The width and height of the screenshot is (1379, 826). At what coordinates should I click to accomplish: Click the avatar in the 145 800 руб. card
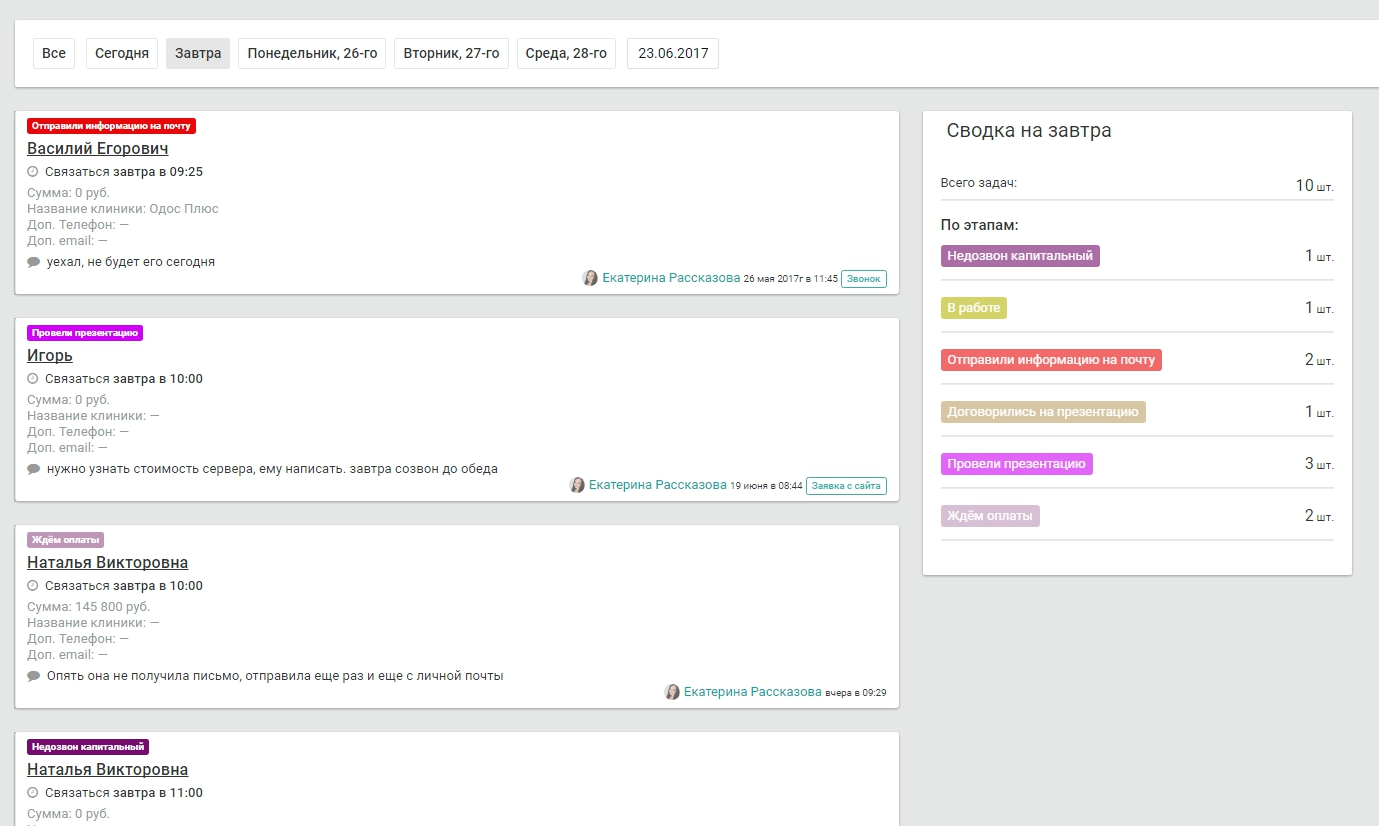point(672,692)
